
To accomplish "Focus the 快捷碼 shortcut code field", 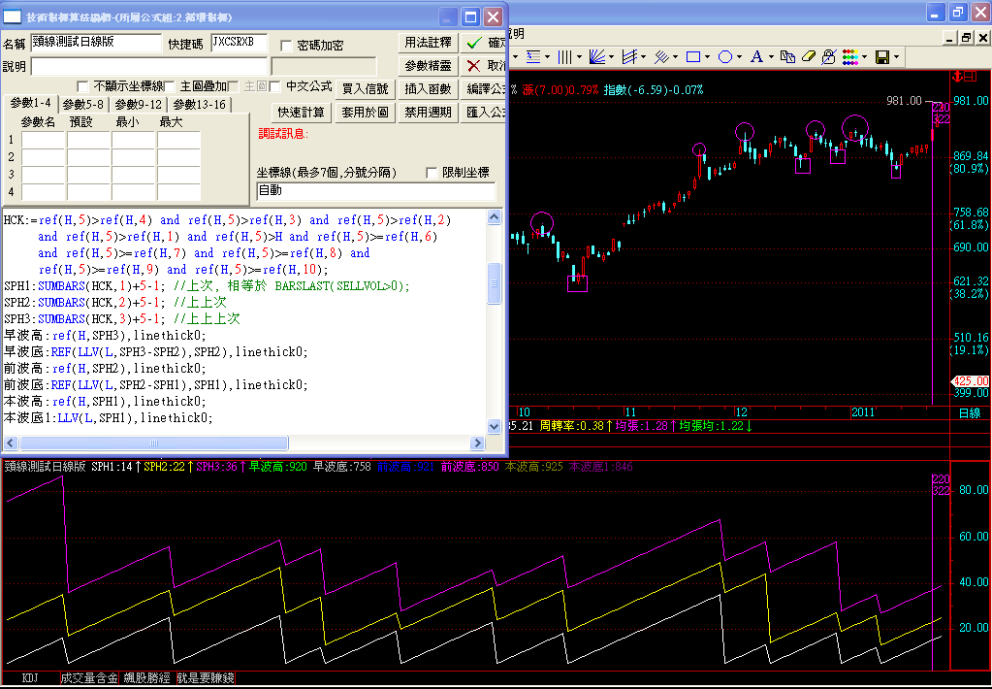I will (x=239, y=43).
